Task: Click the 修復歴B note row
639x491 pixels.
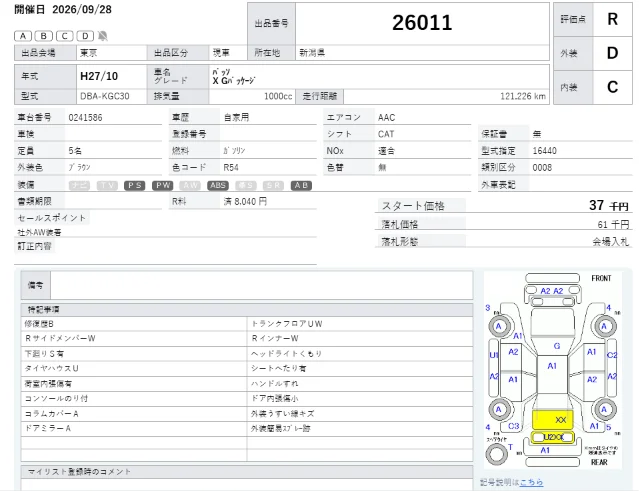Action: click(134, 324)
